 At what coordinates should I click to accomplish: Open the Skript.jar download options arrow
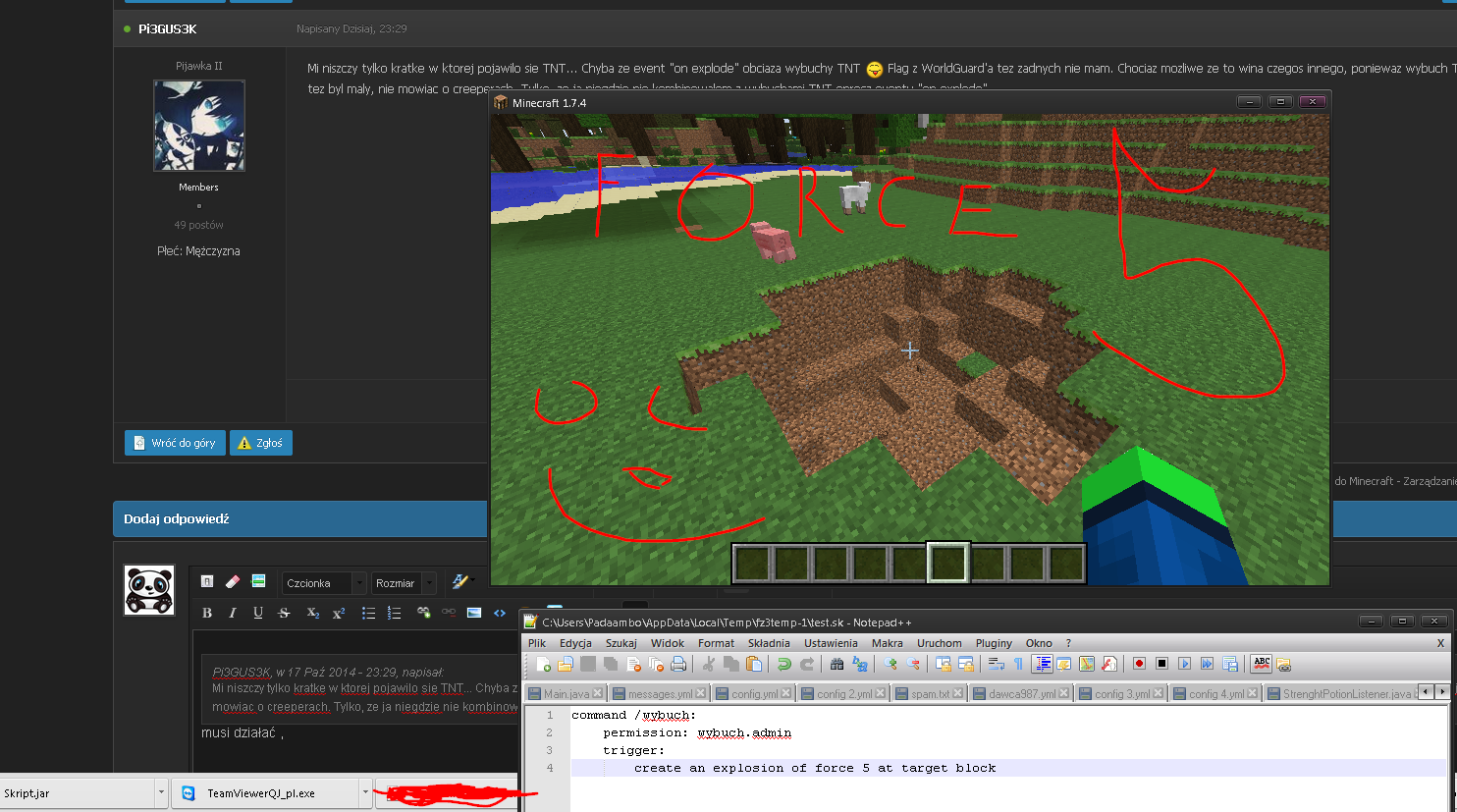tap(161, 792)
